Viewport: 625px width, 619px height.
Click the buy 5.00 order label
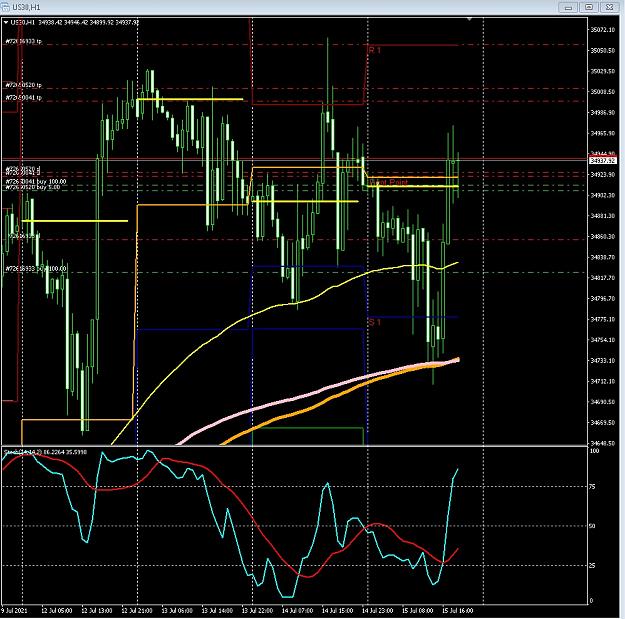coord(33,187)
